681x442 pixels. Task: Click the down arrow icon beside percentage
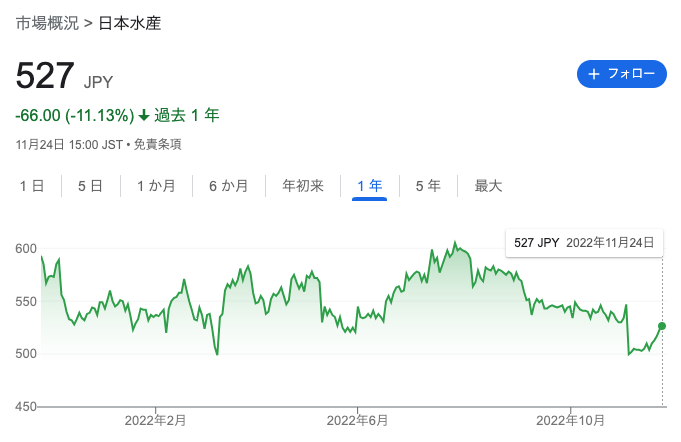[x=144, y=115]
